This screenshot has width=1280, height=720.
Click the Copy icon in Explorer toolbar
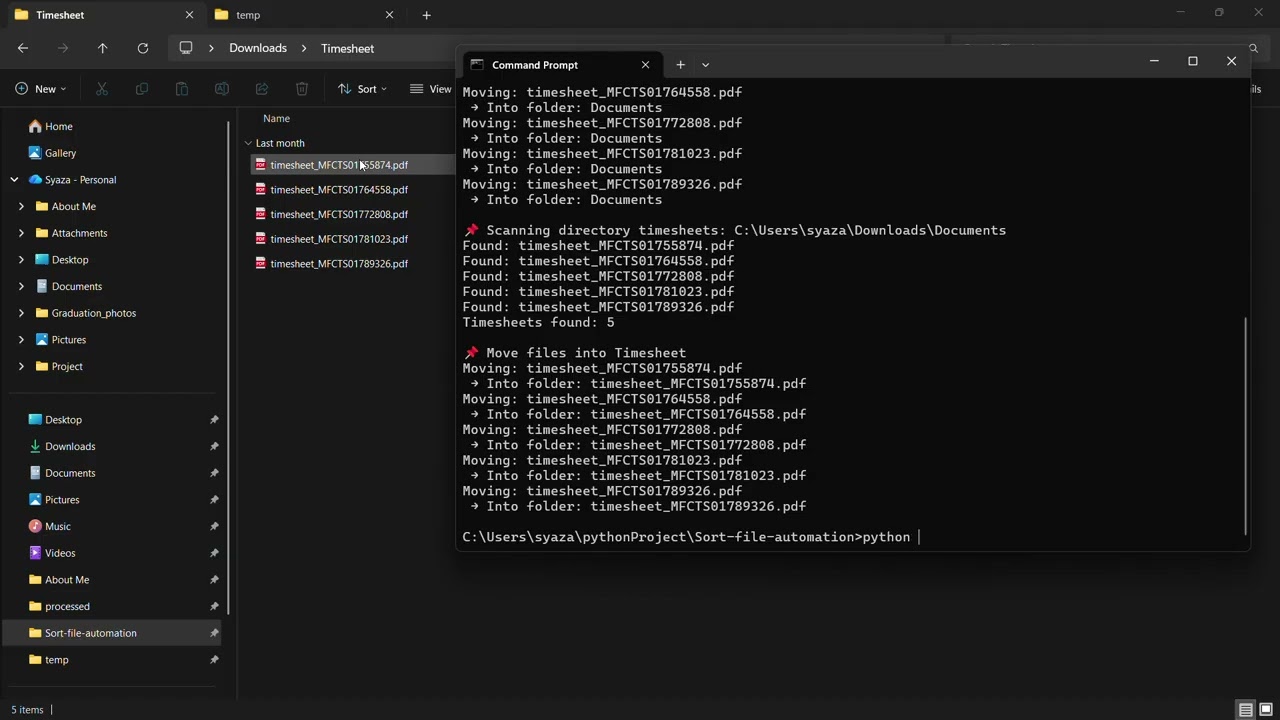pos(142,89)
